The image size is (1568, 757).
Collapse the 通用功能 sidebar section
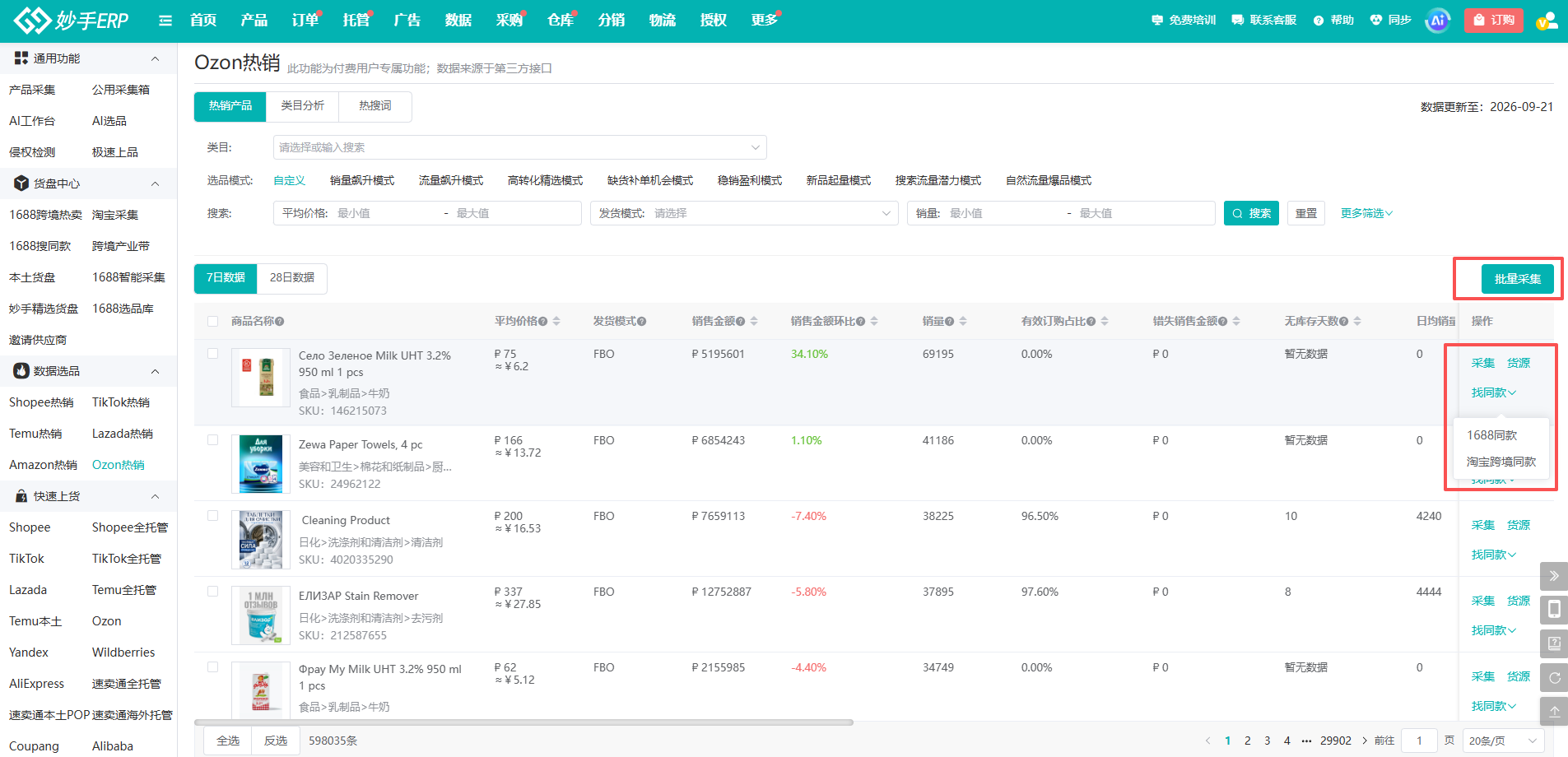155,58
